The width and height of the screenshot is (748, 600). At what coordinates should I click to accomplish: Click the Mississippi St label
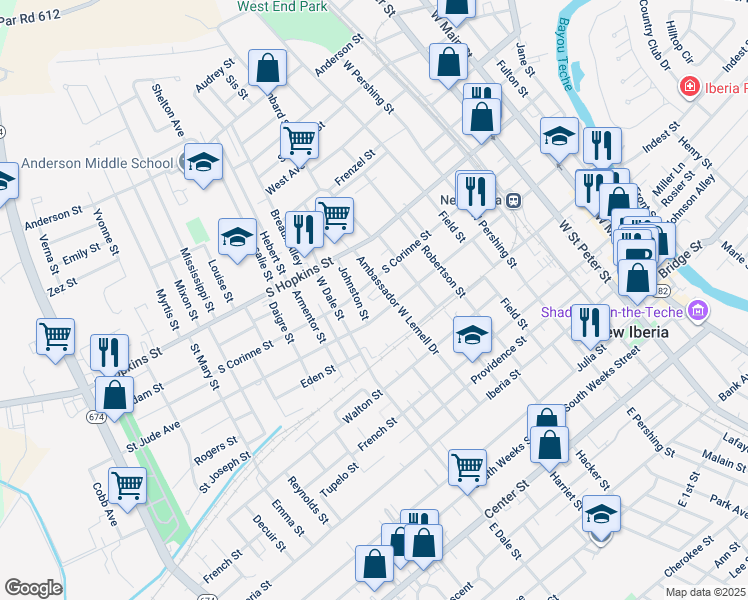[197, 280]
